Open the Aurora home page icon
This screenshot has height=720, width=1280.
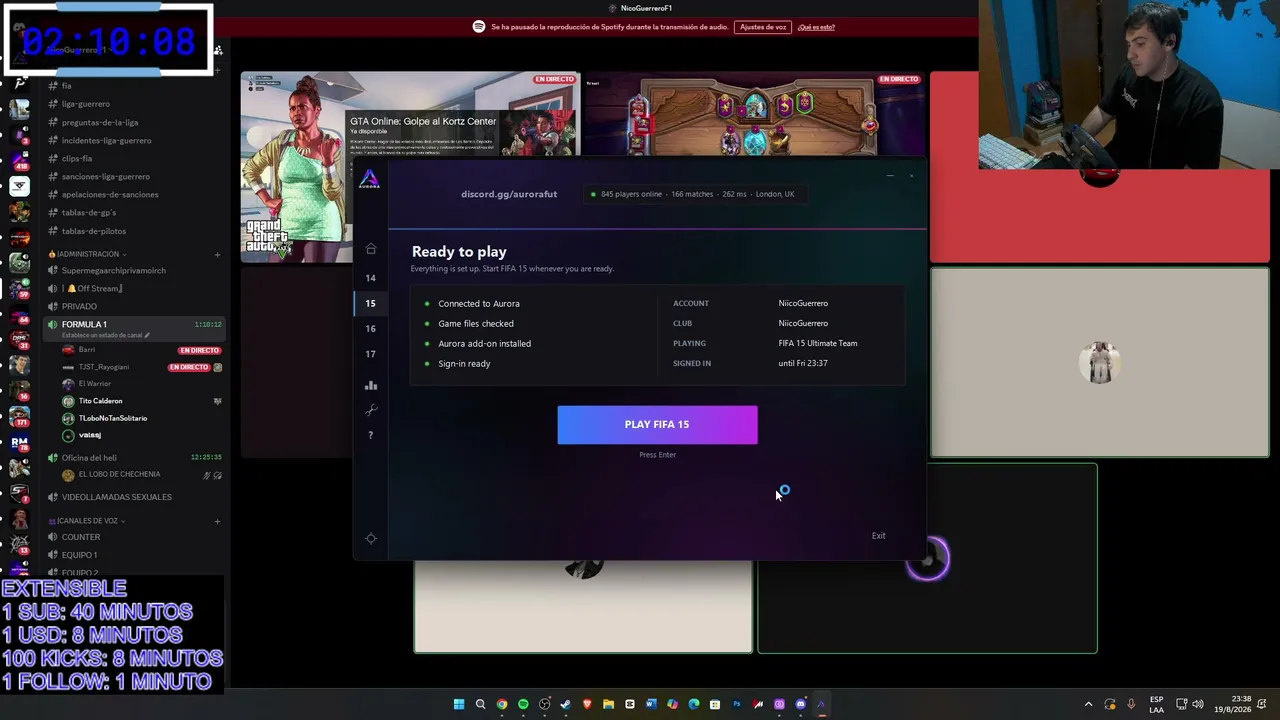[x=370, y=249]
